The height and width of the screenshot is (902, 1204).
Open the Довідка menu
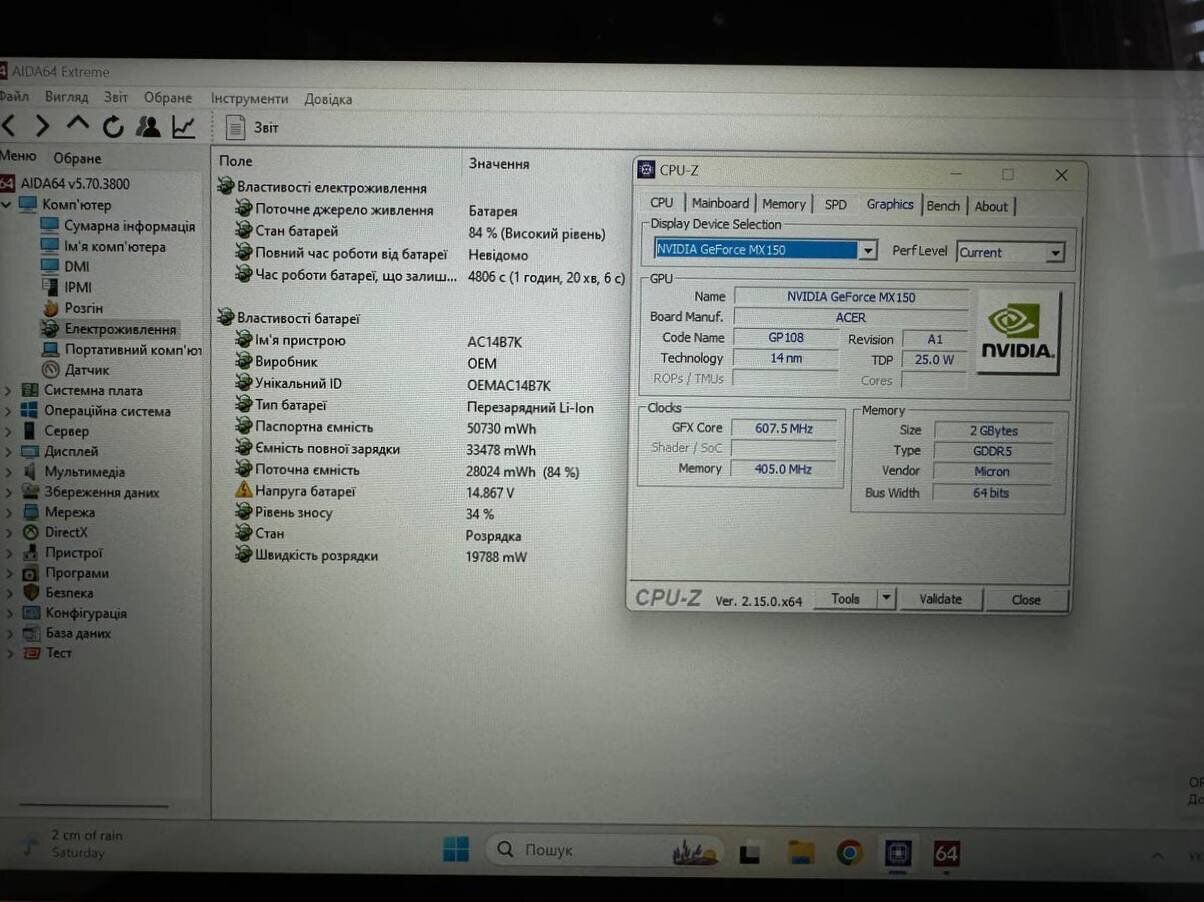click(x=328, y=99)
